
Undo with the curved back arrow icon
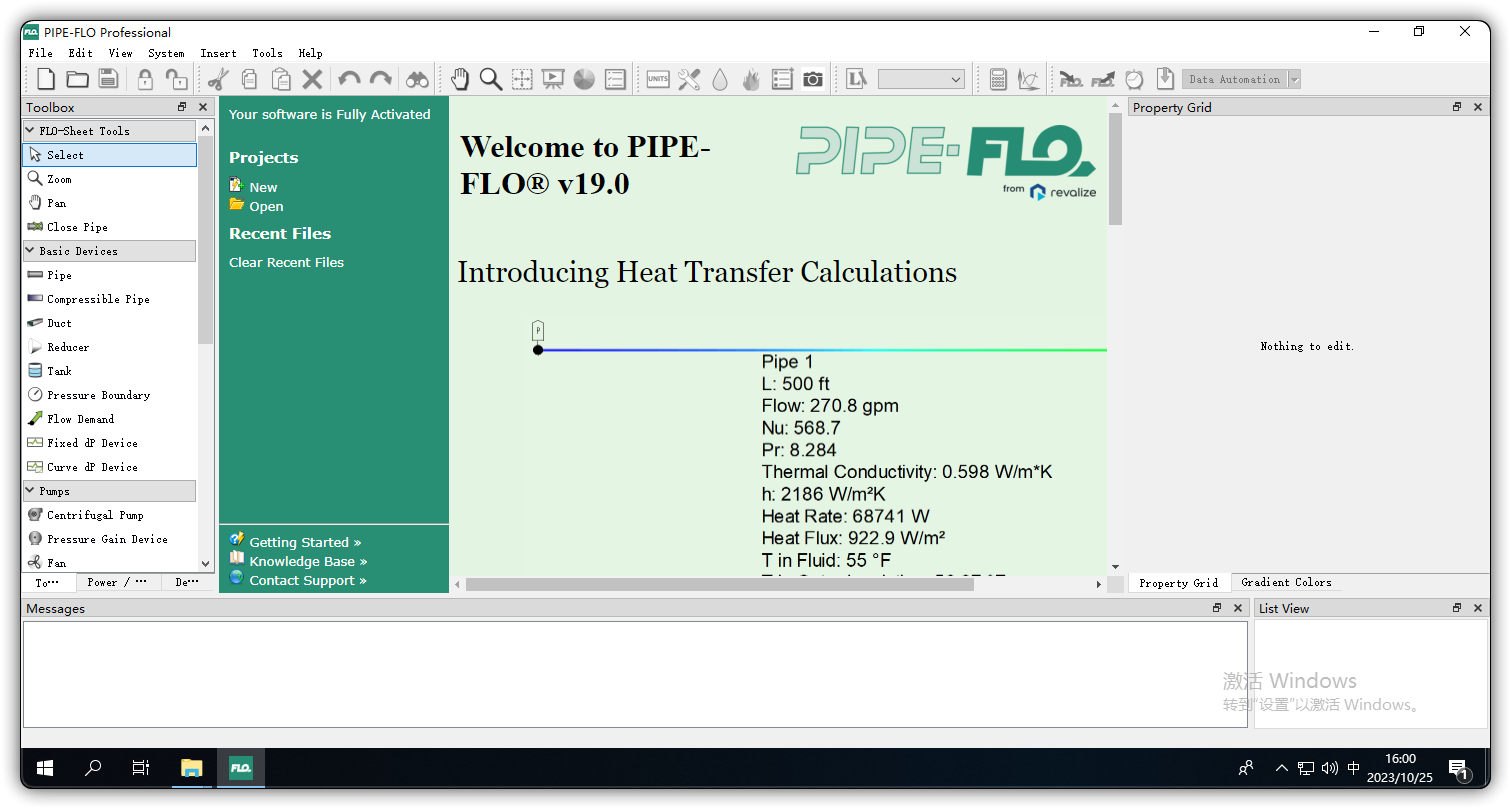pyautogui.click(x=350, y=78)
